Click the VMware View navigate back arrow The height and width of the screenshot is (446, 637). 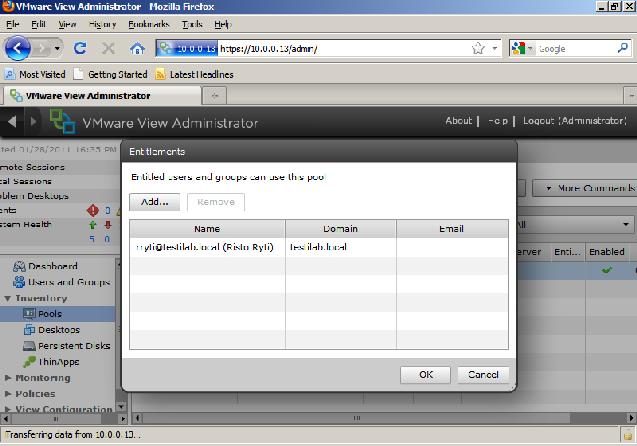(x=12, y=121)
